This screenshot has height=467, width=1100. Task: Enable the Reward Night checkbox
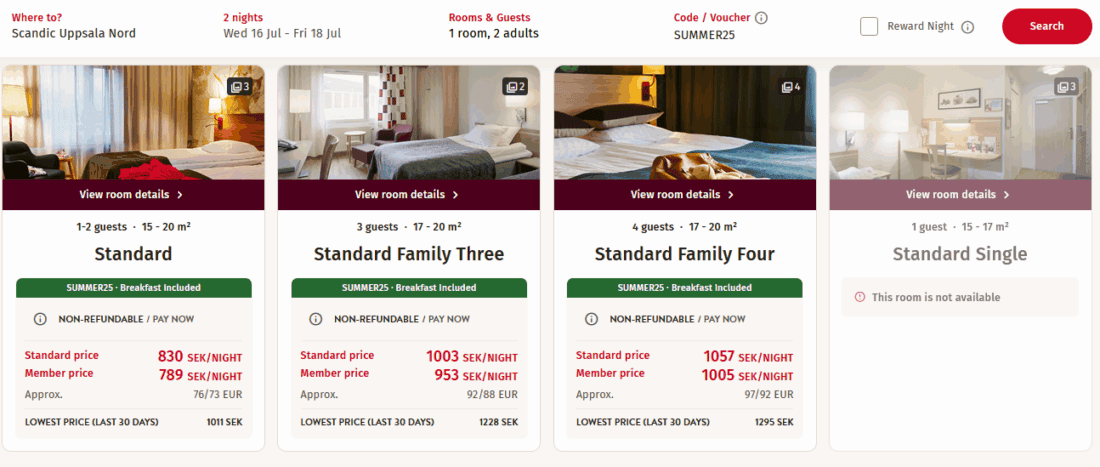869,27
